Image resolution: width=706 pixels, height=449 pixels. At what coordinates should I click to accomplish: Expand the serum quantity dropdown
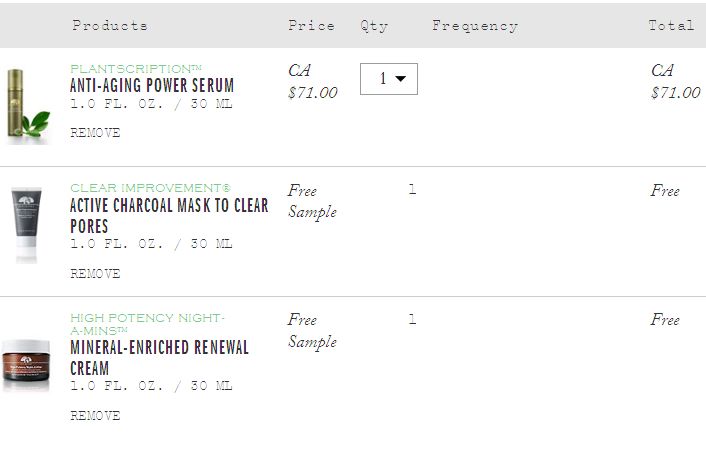389,79
